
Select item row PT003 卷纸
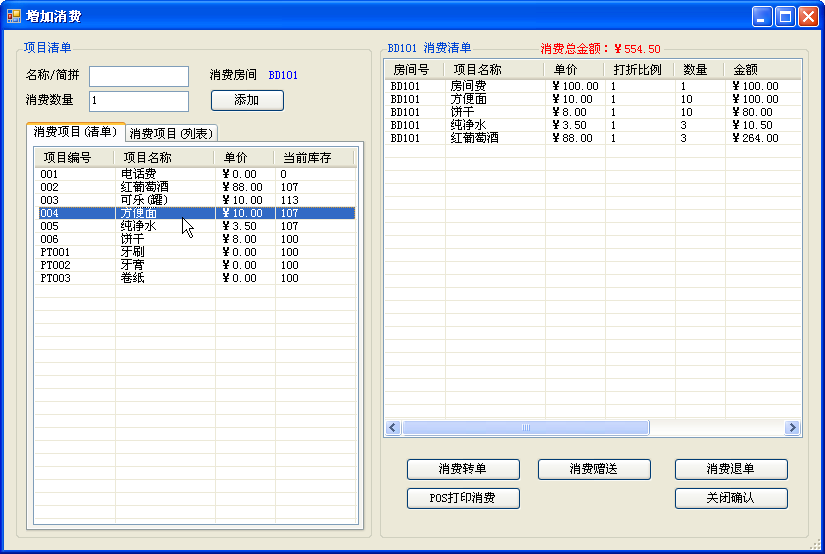tap(195, 278)
